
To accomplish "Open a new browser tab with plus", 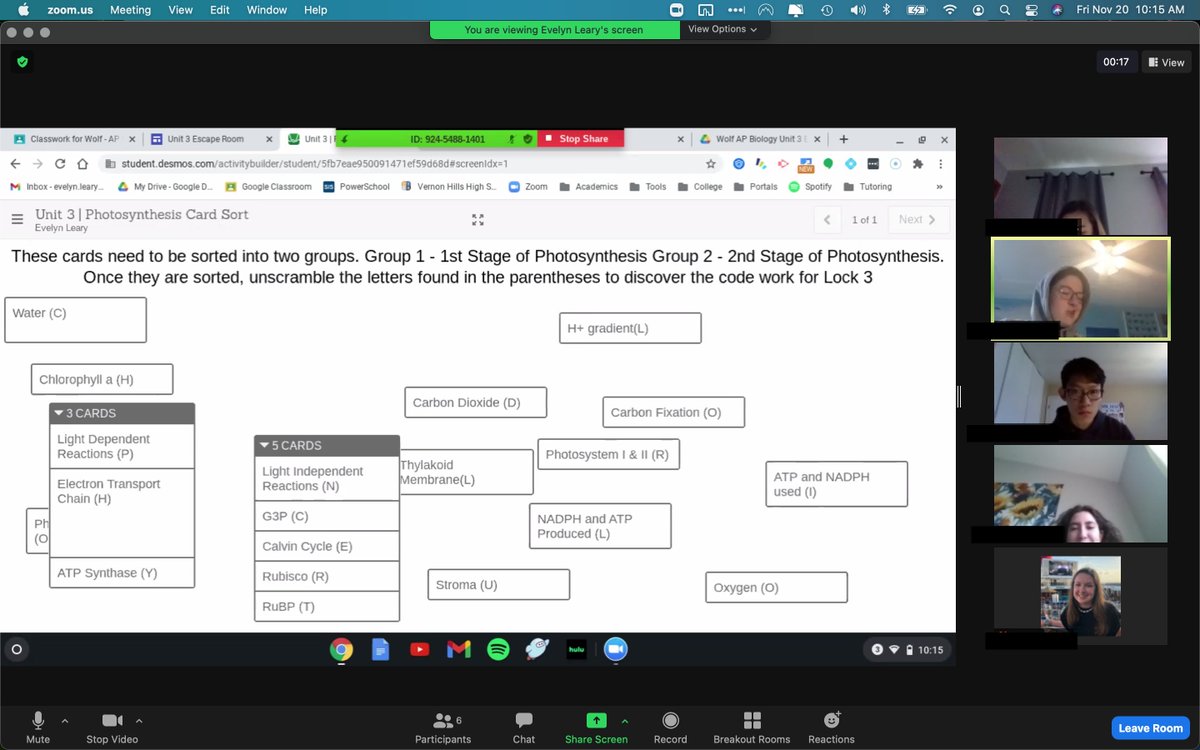I will click(x=843, y=139).
